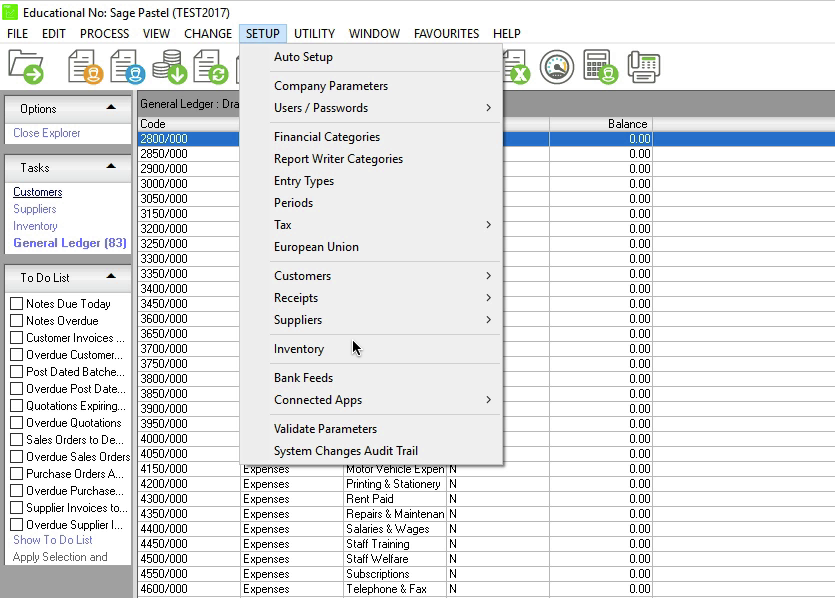Image resolution: width=835 pixels, height=598 pixels.
Task: Collapse the To Do List panel
Action: (111, 277)
